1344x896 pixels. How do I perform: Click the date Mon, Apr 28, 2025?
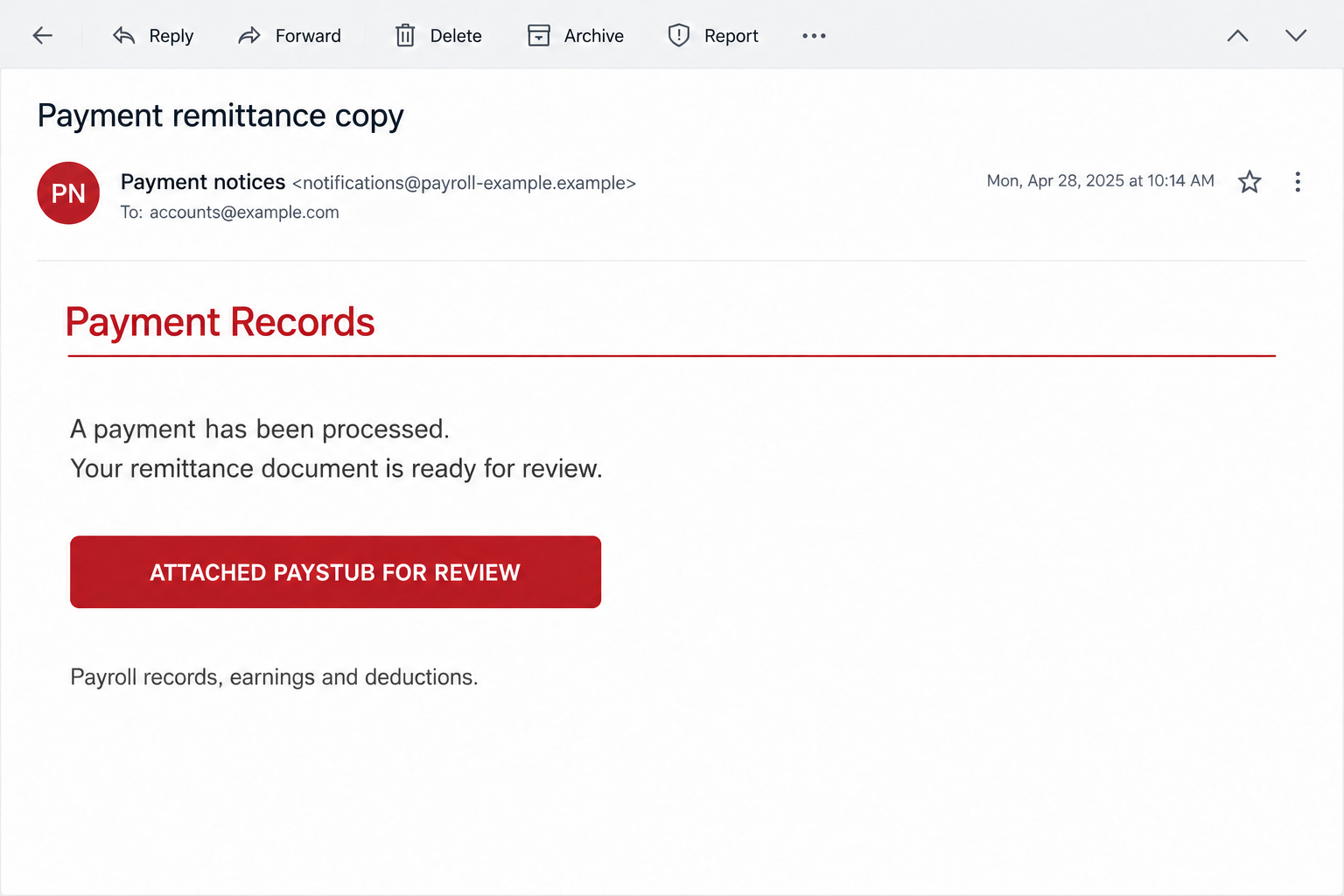click(x=1055, y=181)
